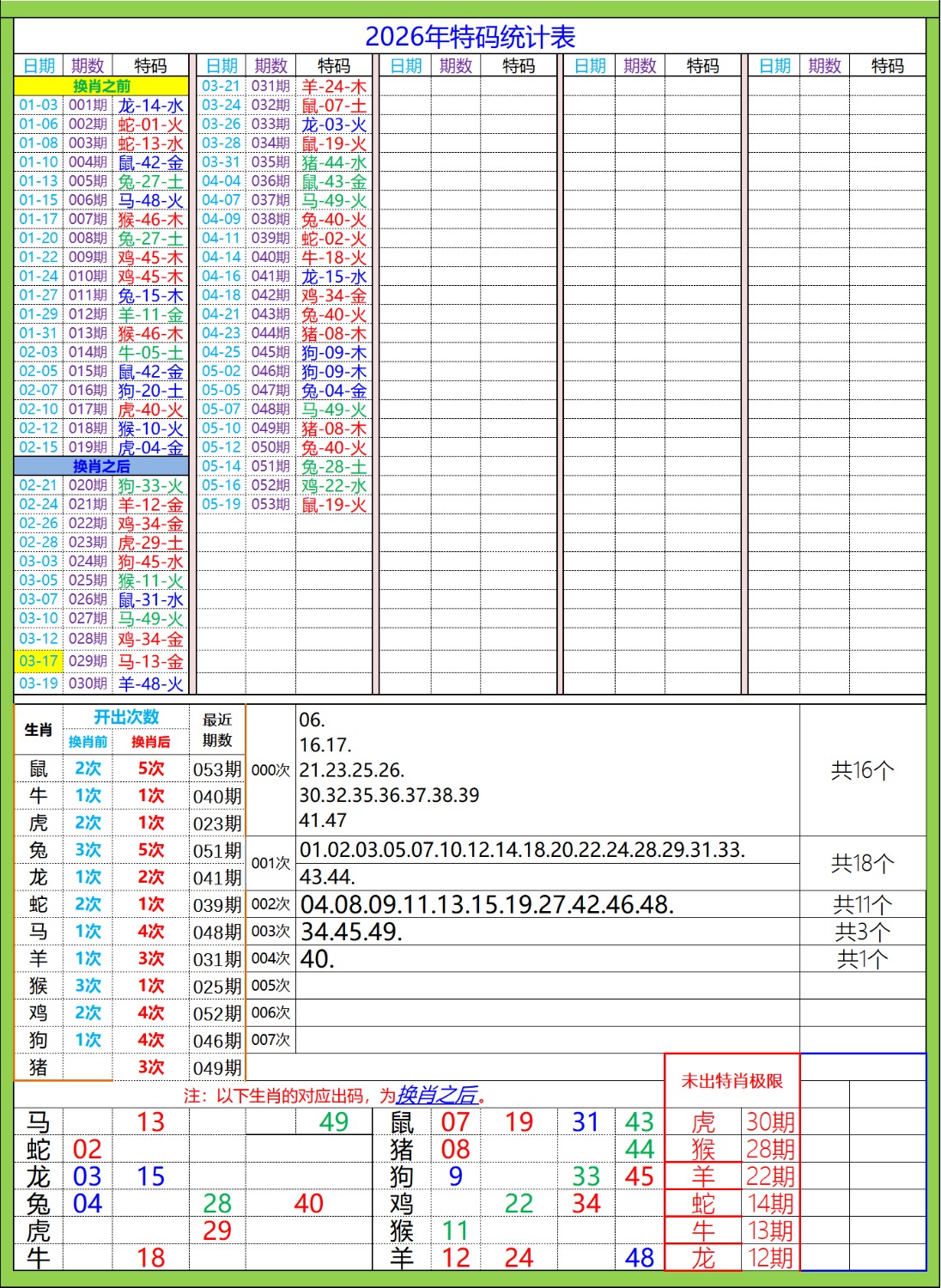941x1288 pixels.
Task: Select blue number 31 in the 鼠 row
Action: (586, 1122)
